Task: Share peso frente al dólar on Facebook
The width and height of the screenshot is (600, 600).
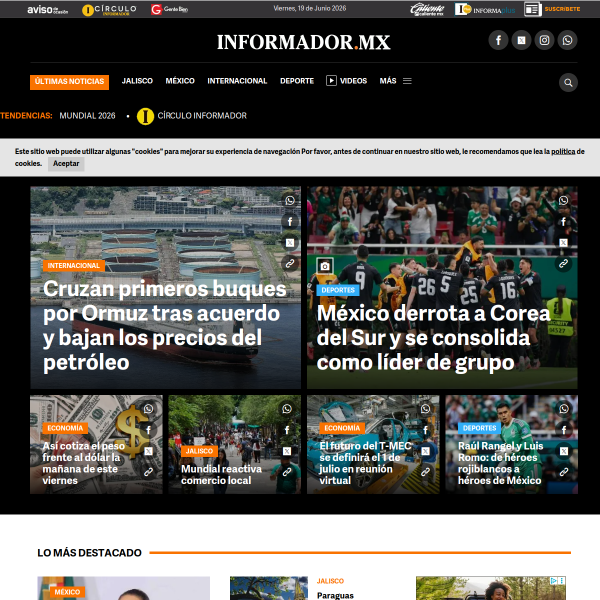Action: coord(148,430)
